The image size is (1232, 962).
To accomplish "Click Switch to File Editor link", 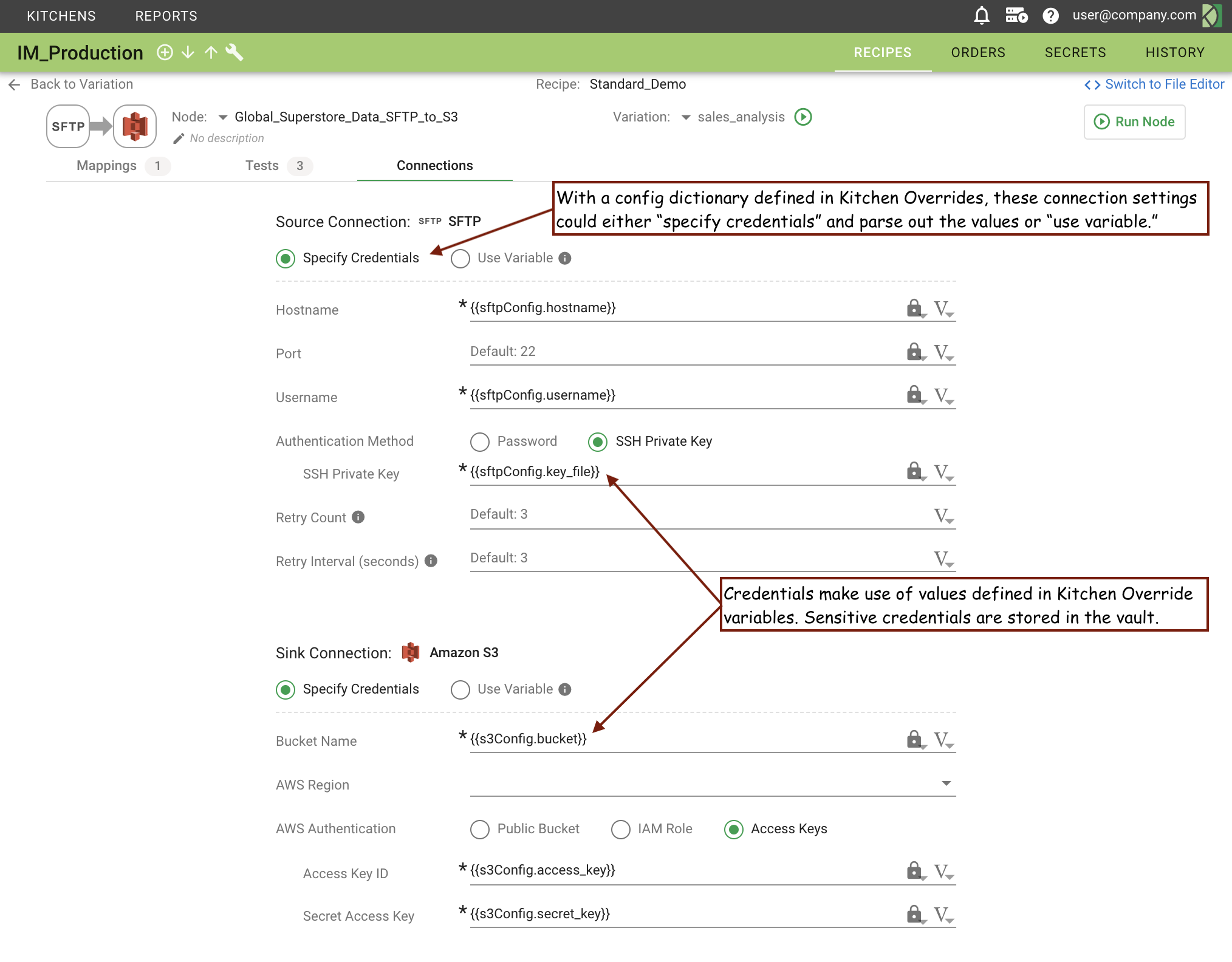I will pos(1155,84).
